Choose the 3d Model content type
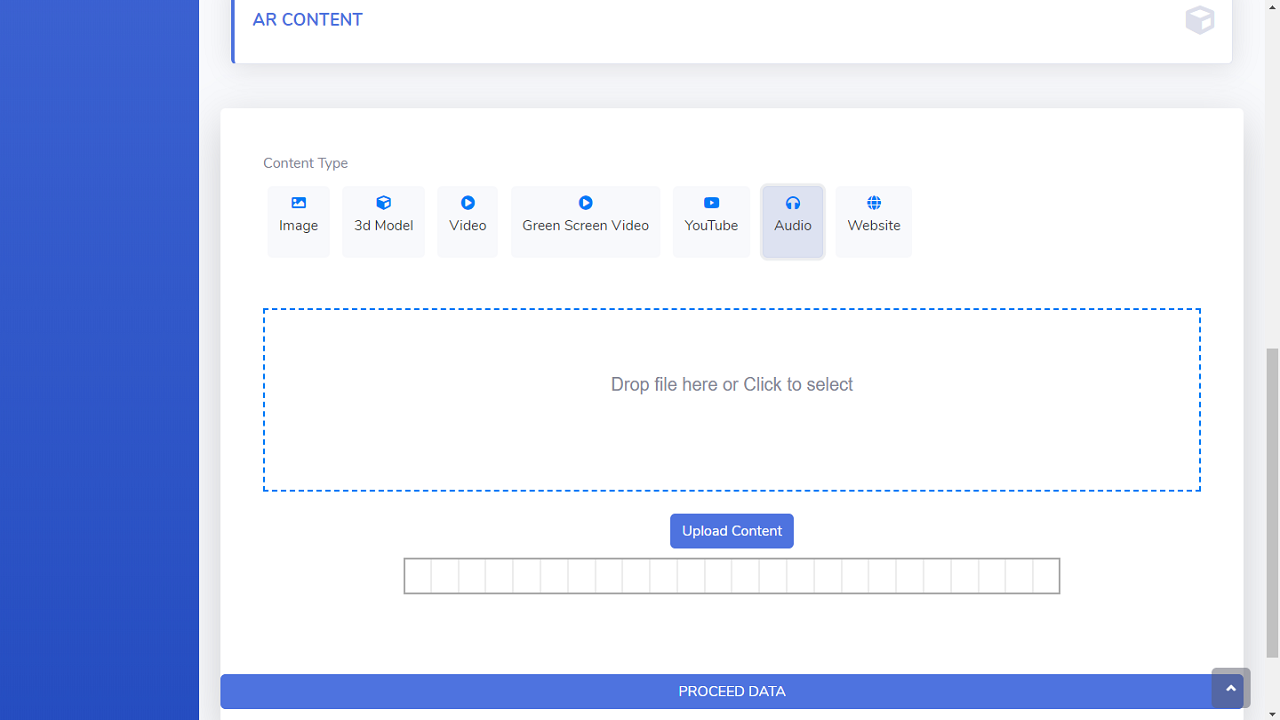Image resolution: width=1280 pixels, height=720 pixels. coord(383,222)
